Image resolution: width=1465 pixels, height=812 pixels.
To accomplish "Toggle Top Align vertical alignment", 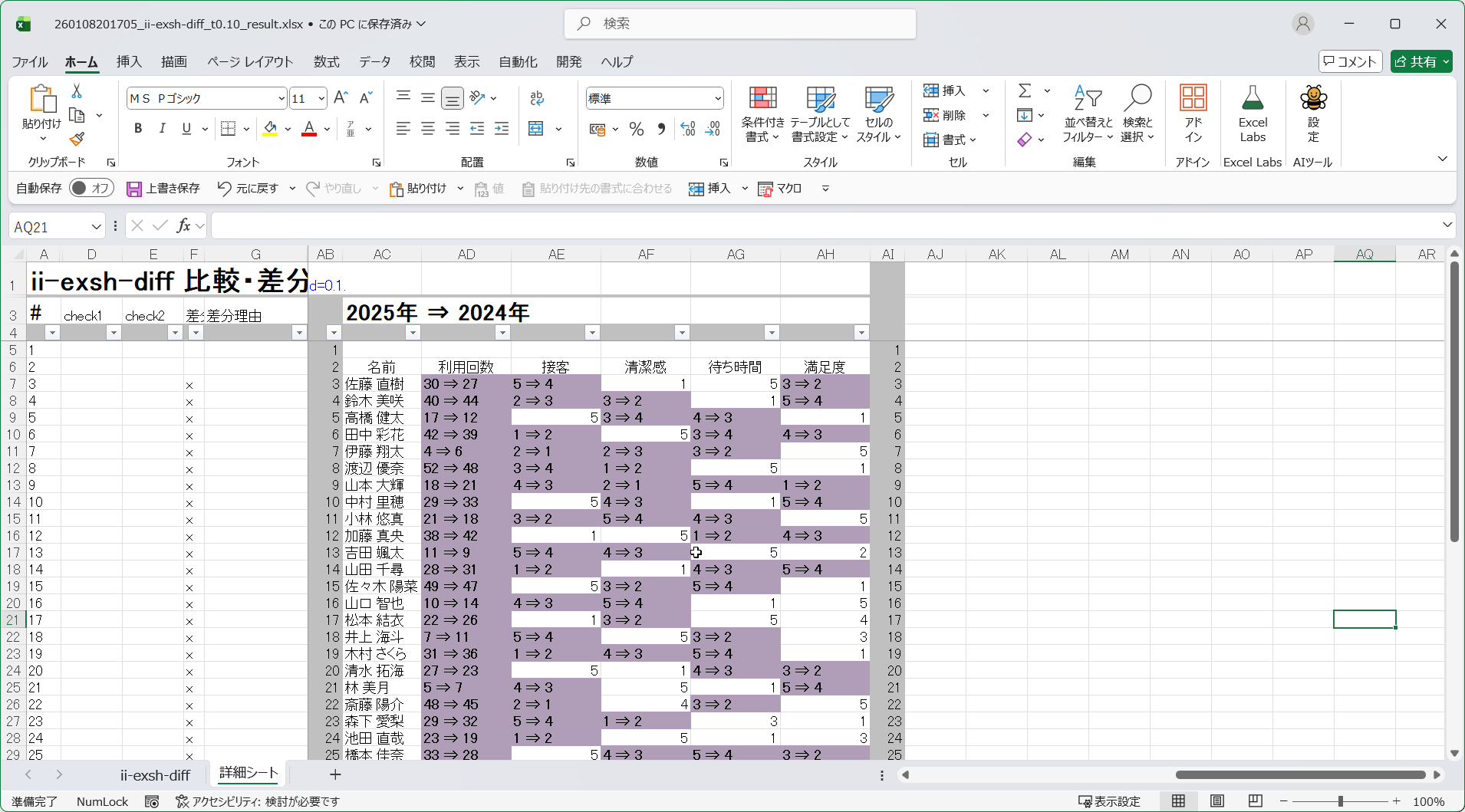I will click(x=403, y=97).
